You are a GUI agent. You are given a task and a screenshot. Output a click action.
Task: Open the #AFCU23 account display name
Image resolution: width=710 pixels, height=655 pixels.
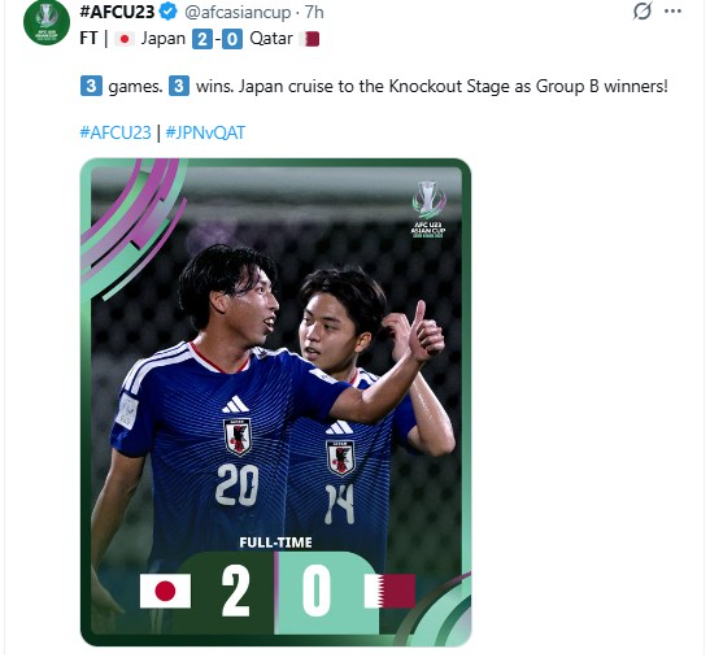[x=114, y=13]
